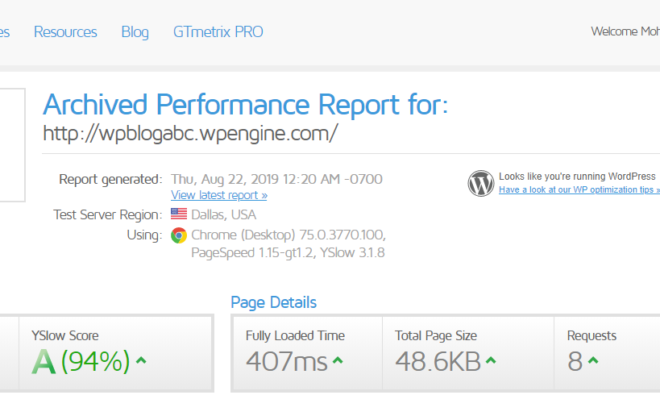This screenshot has height=420, width=660.
Task: Click the Chrome browser icon
Action: point(178,235)
